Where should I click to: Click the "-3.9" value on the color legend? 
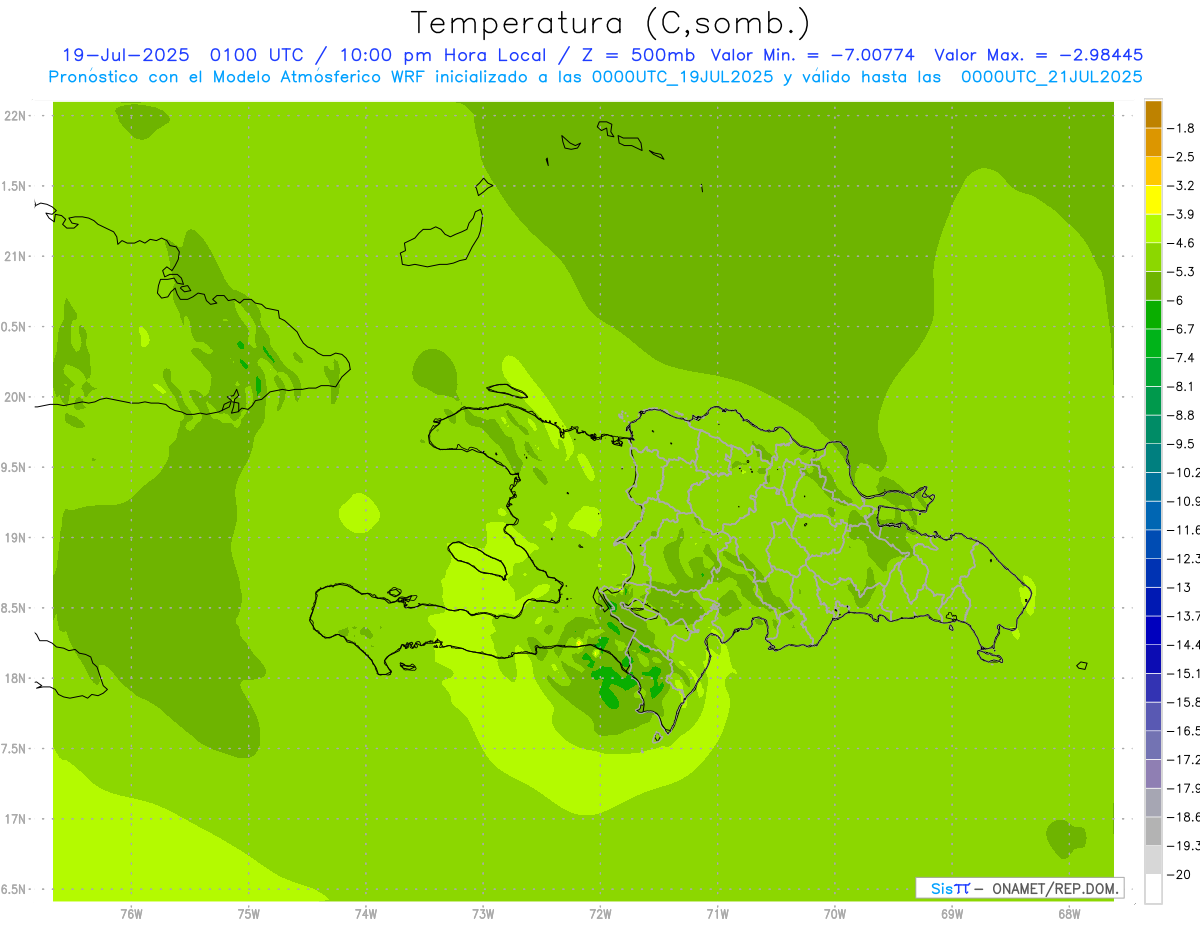(x=1182, y=214)
